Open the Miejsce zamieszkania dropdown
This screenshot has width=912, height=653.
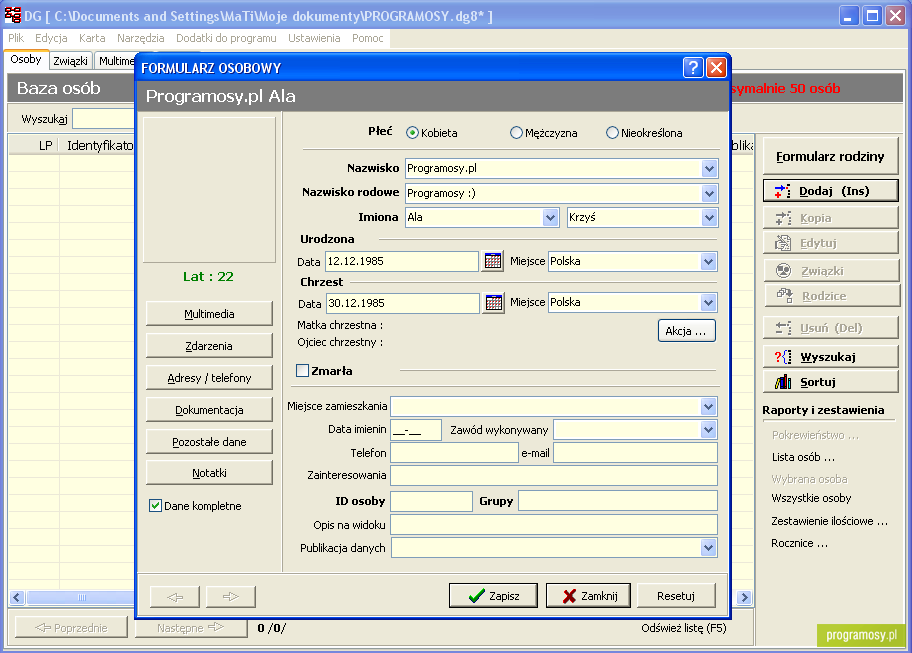point(708,406)
